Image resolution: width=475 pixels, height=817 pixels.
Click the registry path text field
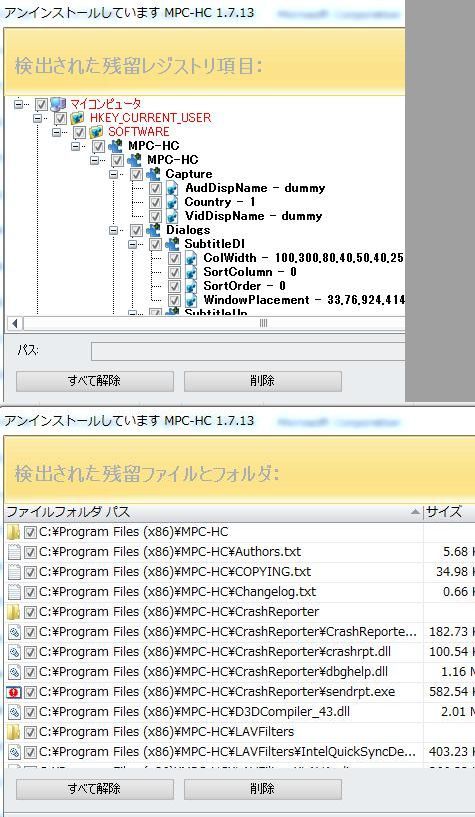[x=248, y=352]
